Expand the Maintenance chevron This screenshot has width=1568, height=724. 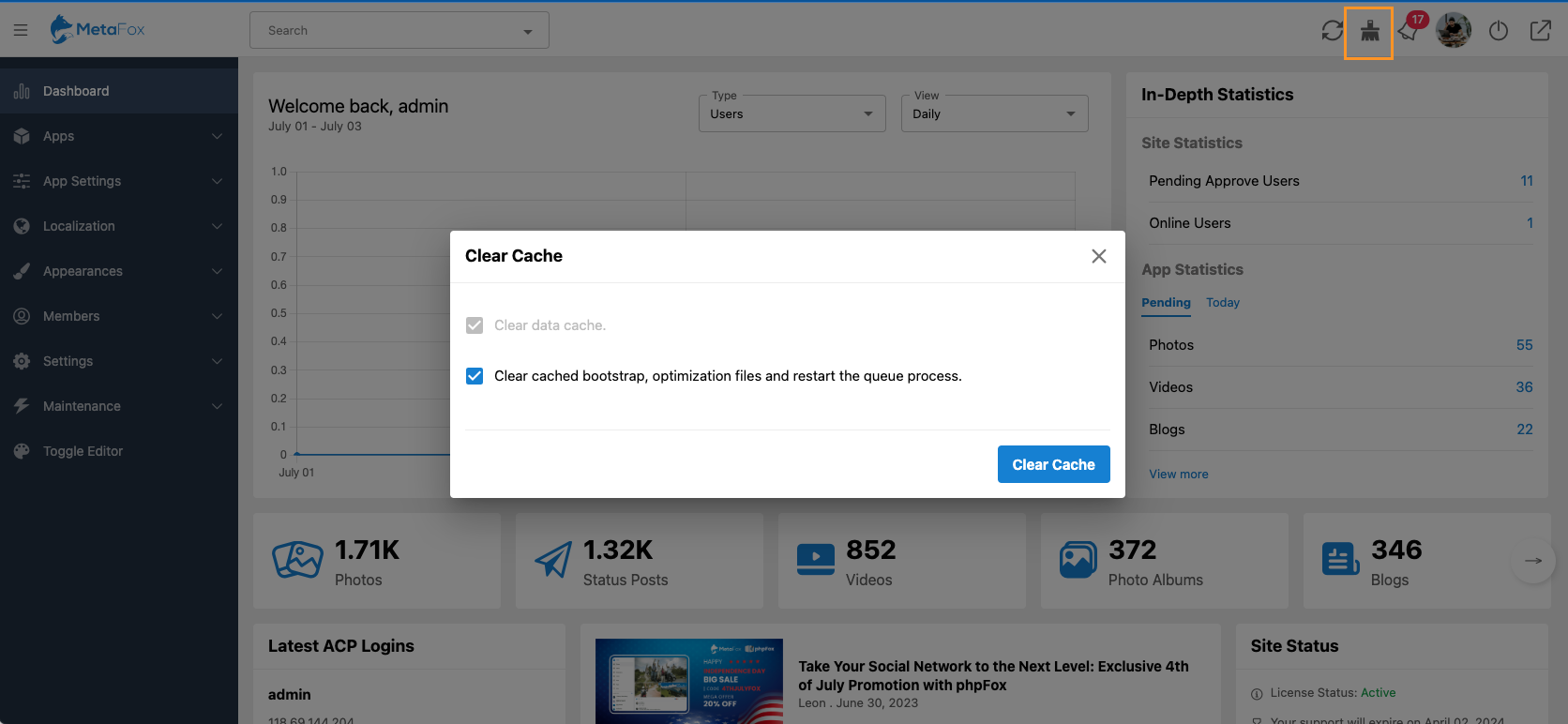point(218,406)
